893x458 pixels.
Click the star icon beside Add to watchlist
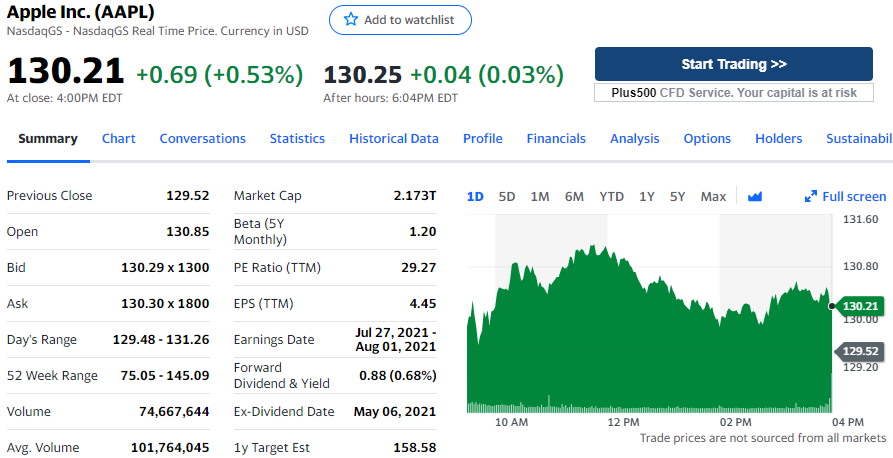pyautogui.click(x=350, y=20)
